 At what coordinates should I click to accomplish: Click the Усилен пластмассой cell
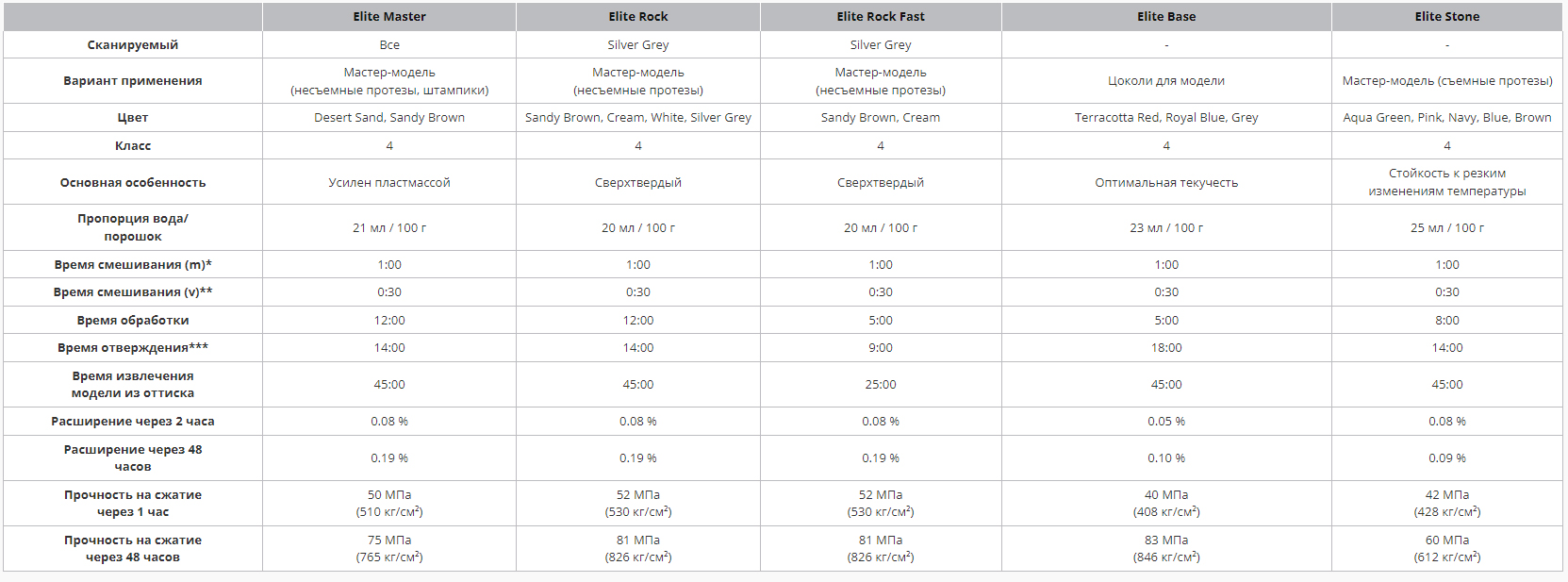coord(389,182)
